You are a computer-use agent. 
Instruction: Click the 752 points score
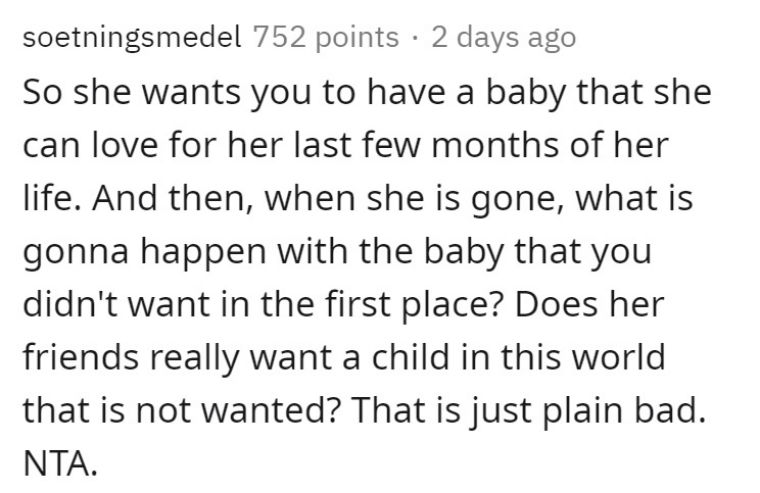(326, 37)
